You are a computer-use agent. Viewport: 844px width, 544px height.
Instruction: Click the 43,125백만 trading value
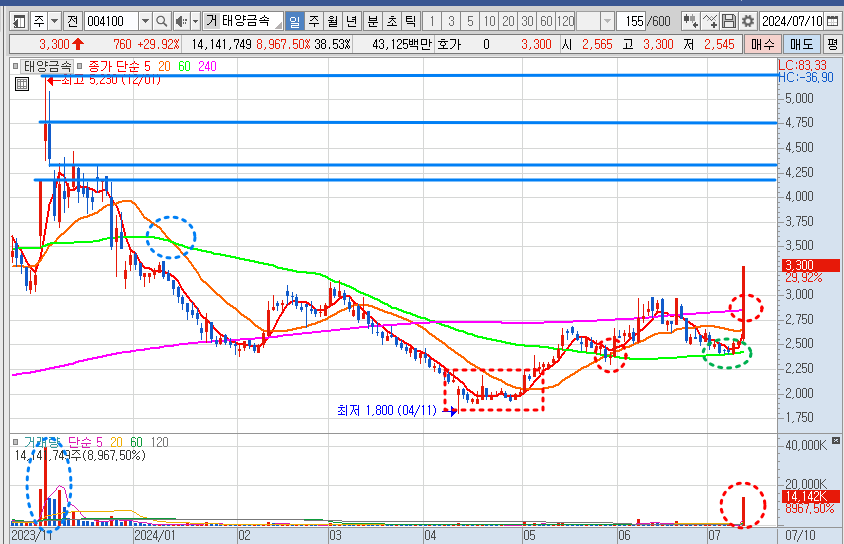[402, 44]
